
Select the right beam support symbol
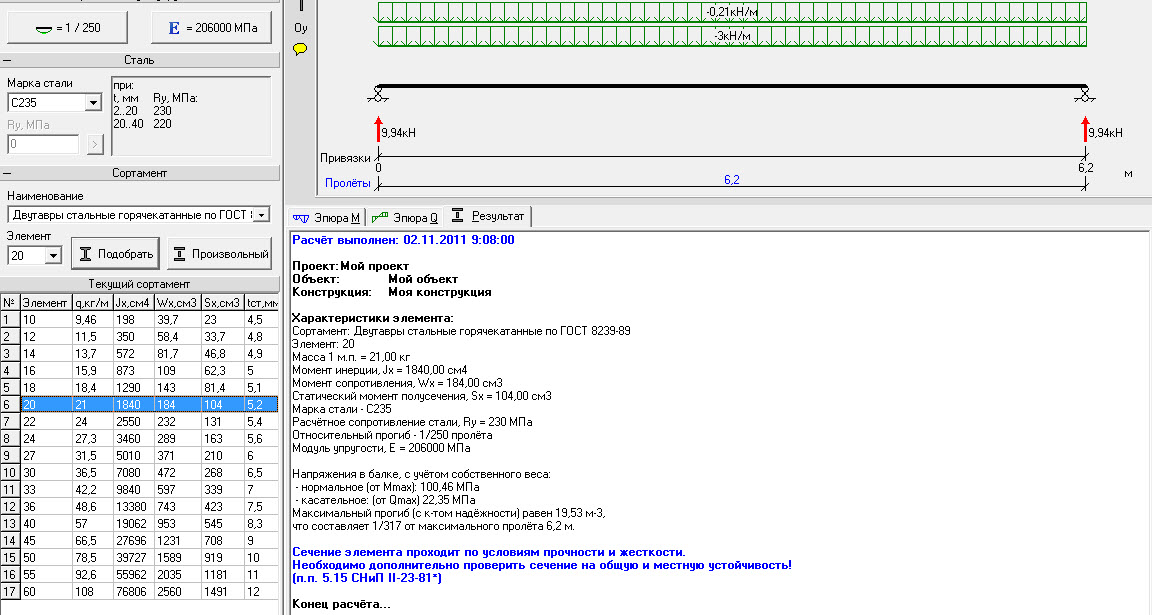point(1084,94)
